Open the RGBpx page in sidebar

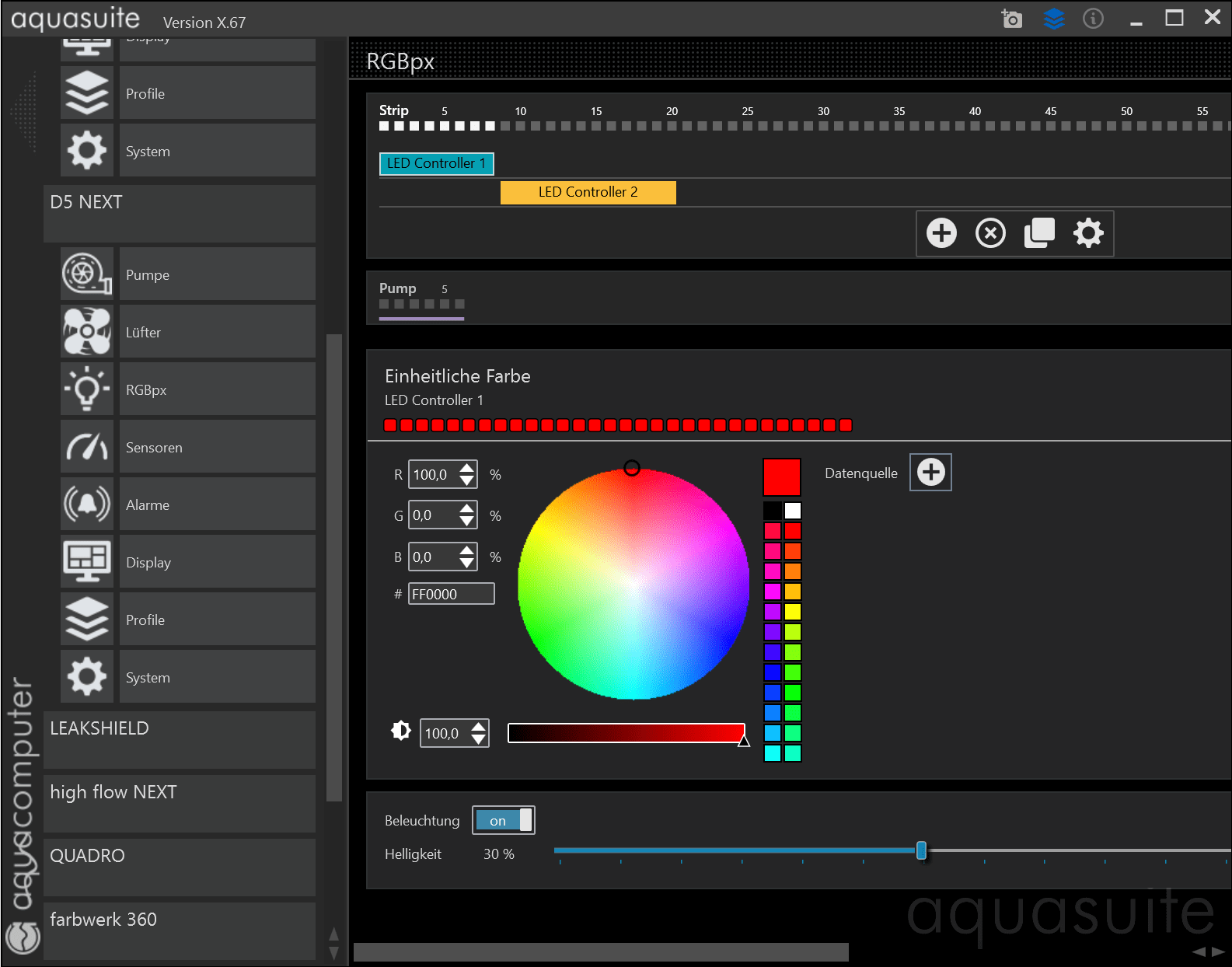(x=218, y=389)
